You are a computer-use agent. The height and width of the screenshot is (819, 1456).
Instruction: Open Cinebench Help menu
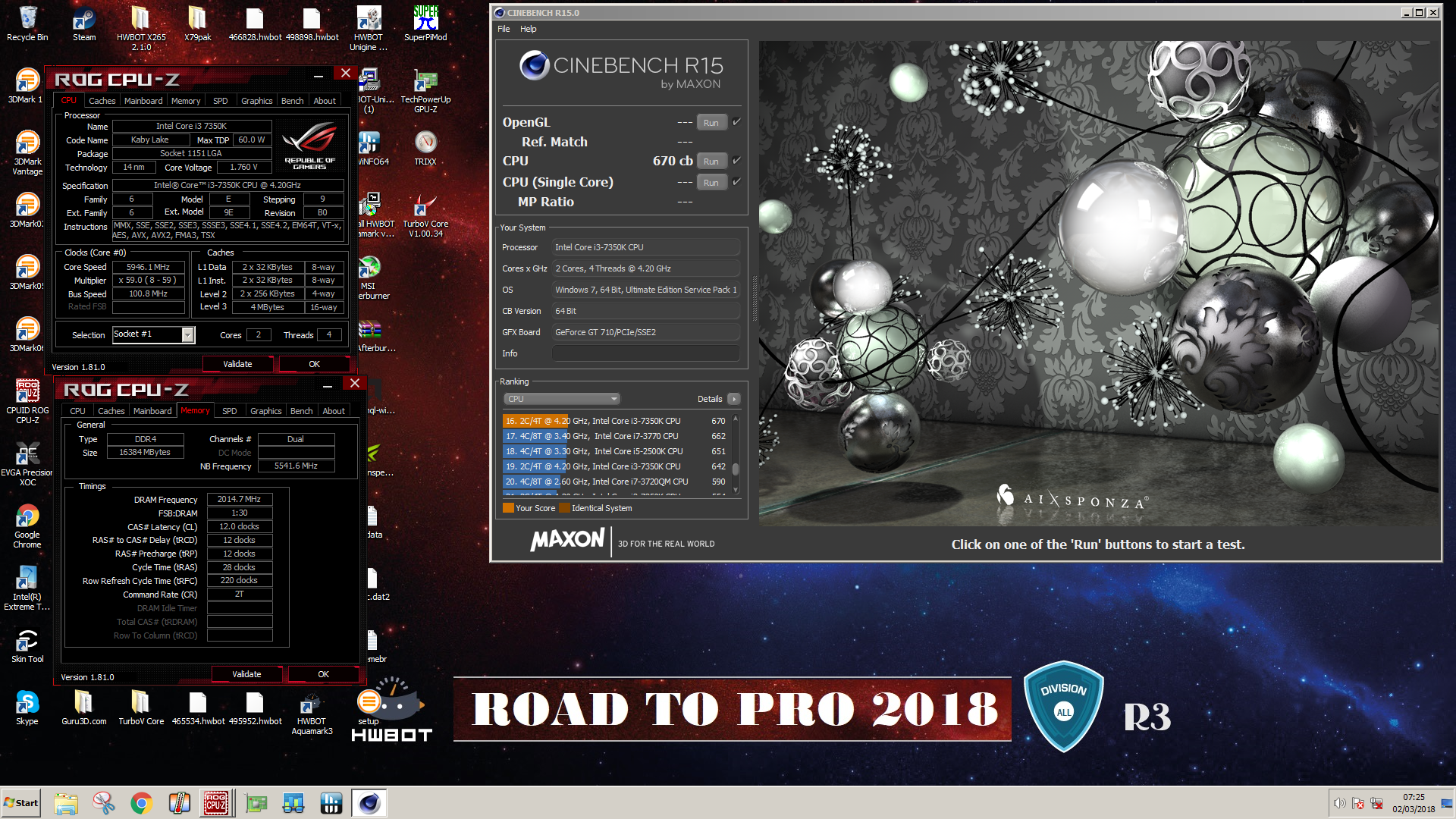click(x=529, y=29)
